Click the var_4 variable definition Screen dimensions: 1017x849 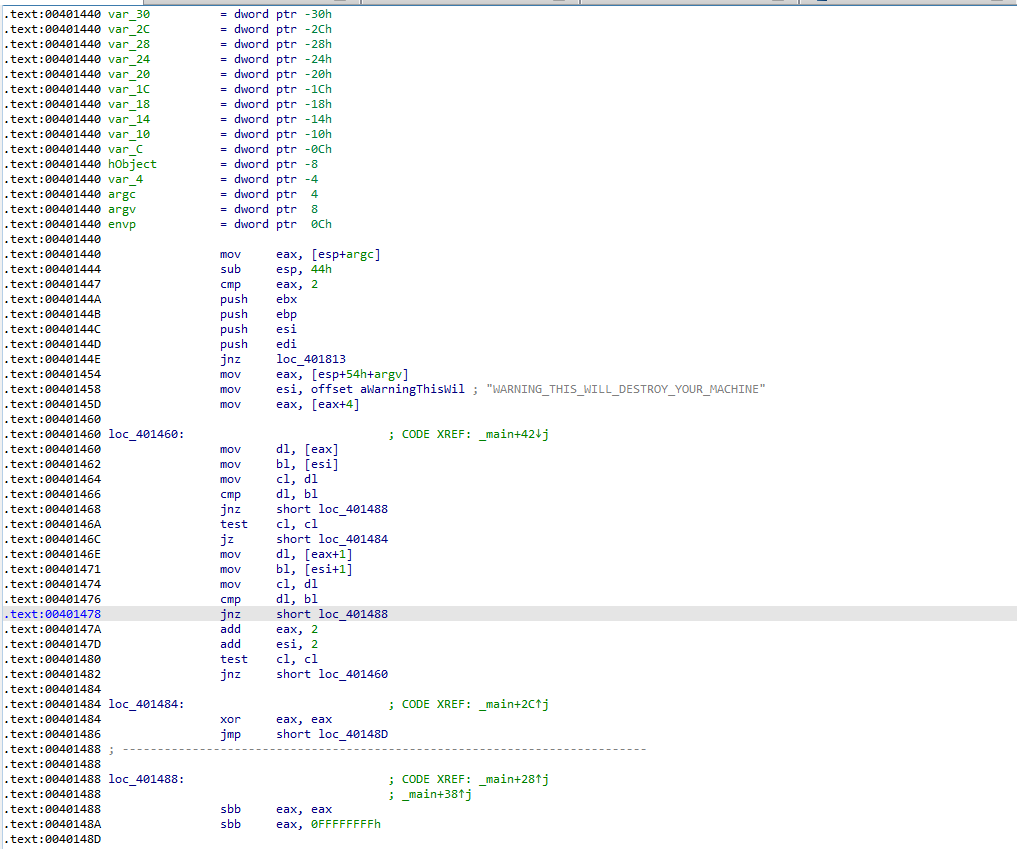125,179
